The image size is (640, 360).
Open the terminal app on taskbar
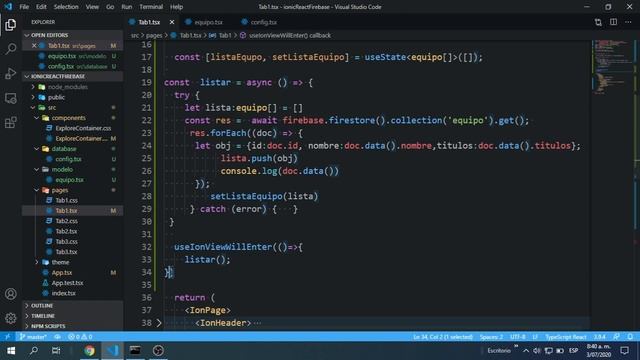tap(135, 351)
